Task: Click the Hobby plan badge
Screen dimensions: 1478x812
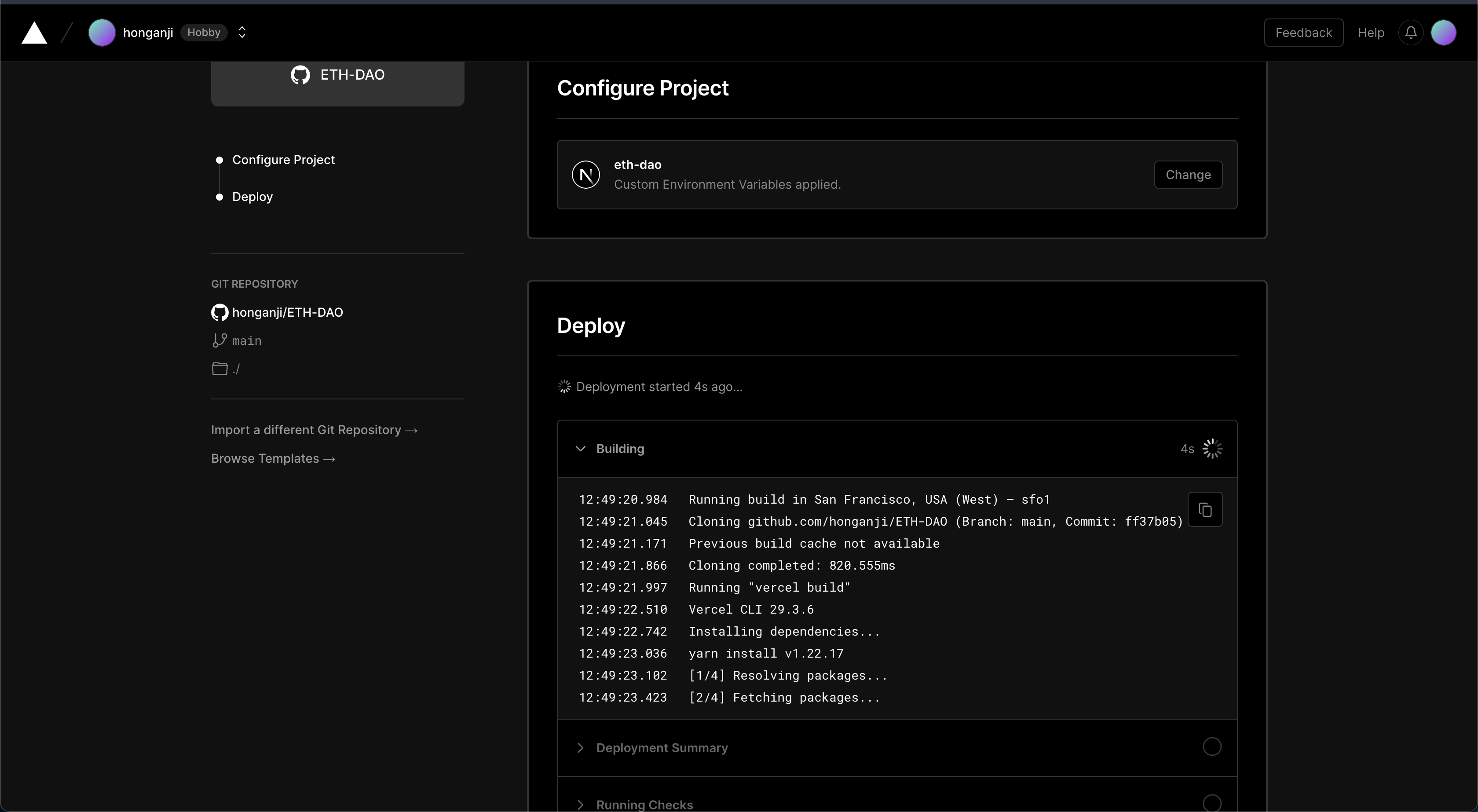Action: click(204, 33)
